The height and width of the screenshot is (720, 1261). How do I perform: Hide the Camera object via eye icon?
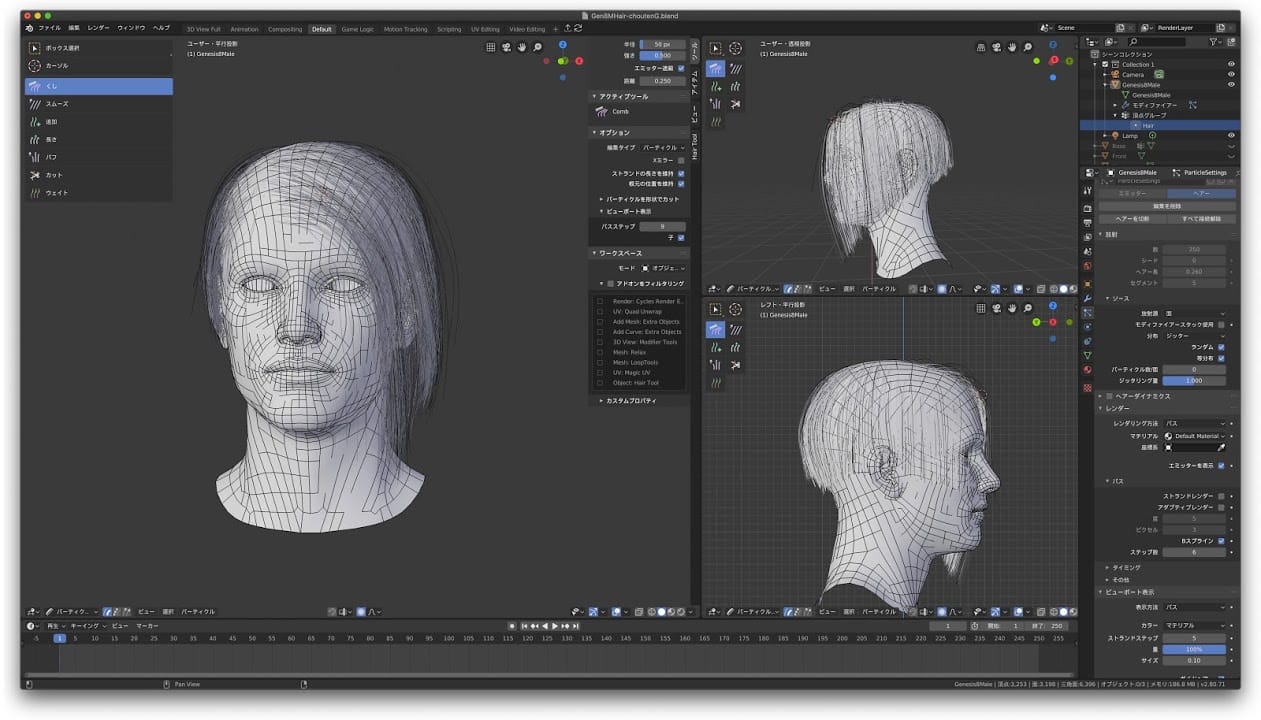pyautogui.click(x=1231, y=74)
